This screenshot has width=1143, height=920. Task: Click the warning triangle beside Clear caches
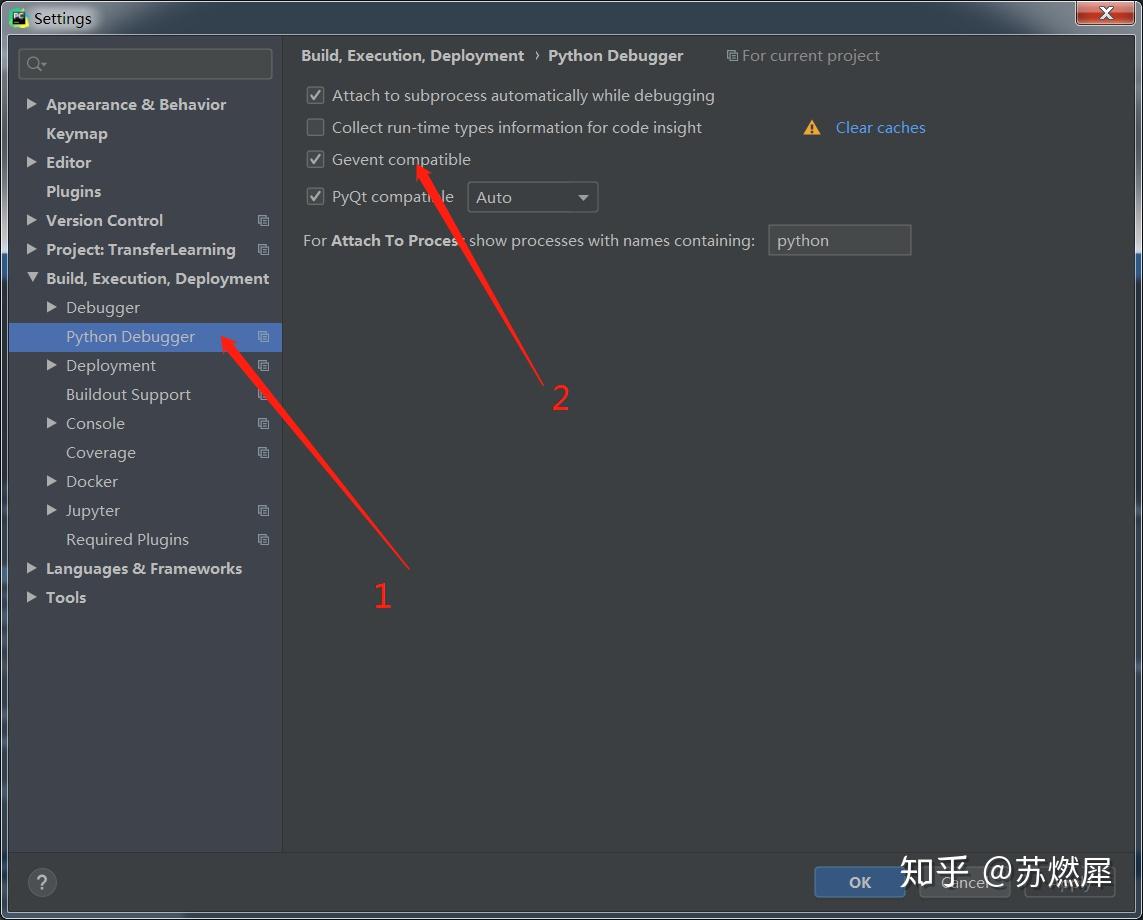812,128
